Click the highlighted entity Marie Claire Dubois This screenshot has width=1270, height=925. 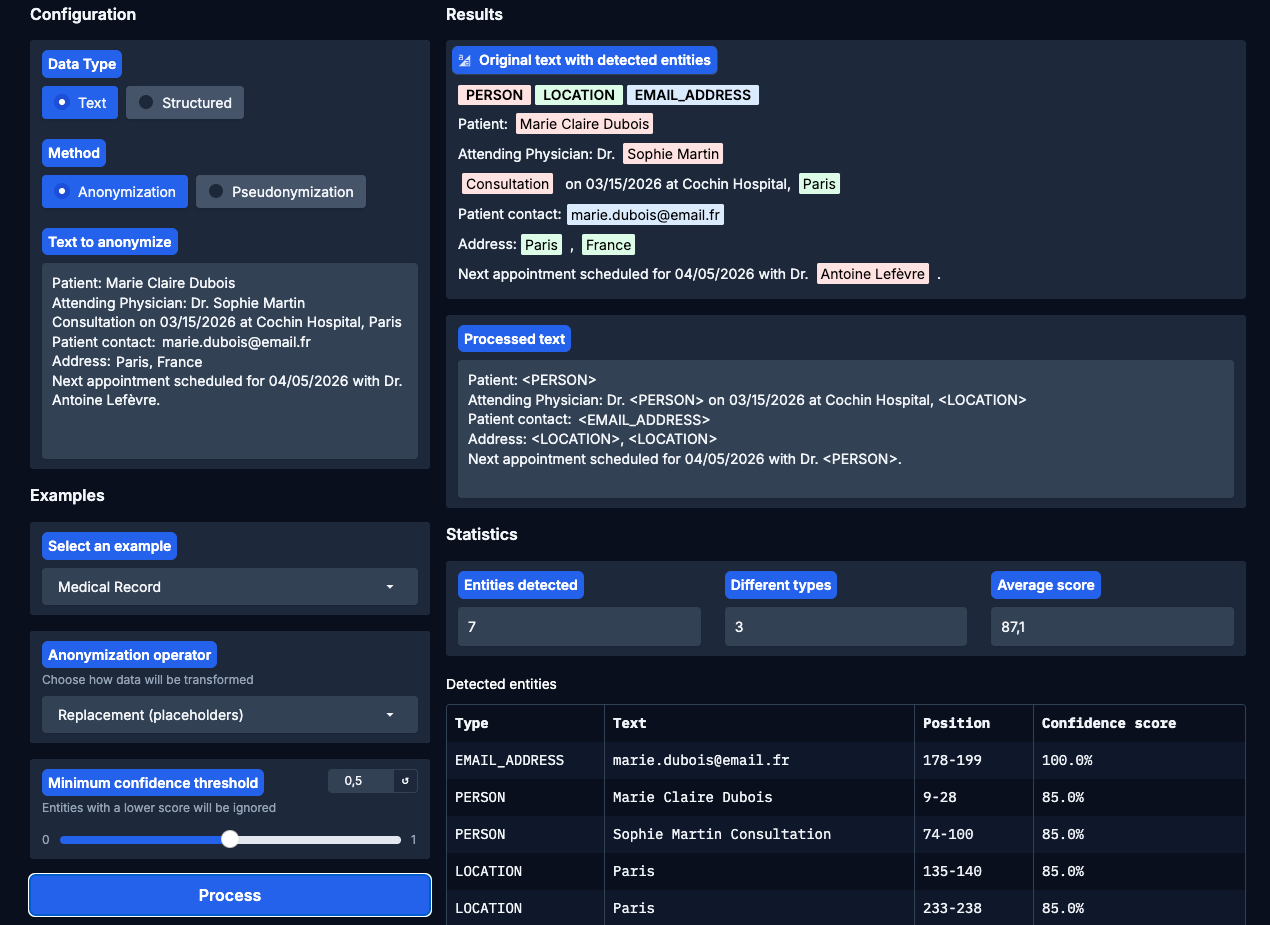[585, 124]
